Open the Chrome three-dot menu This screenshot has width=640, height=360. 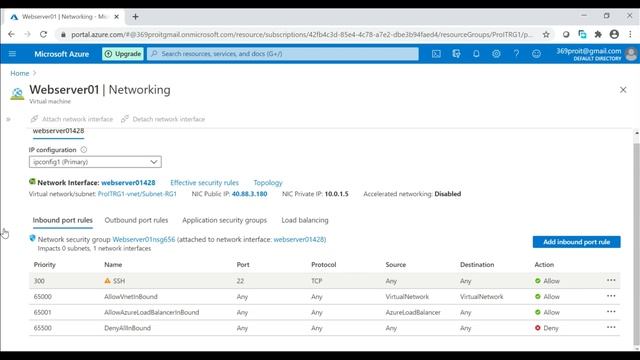pyautogui.click(x=630, y=34)
